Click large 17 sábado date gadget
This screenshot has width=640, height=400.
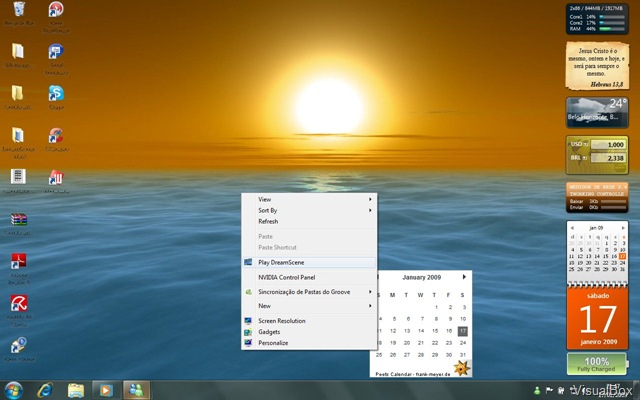(598, 318)
